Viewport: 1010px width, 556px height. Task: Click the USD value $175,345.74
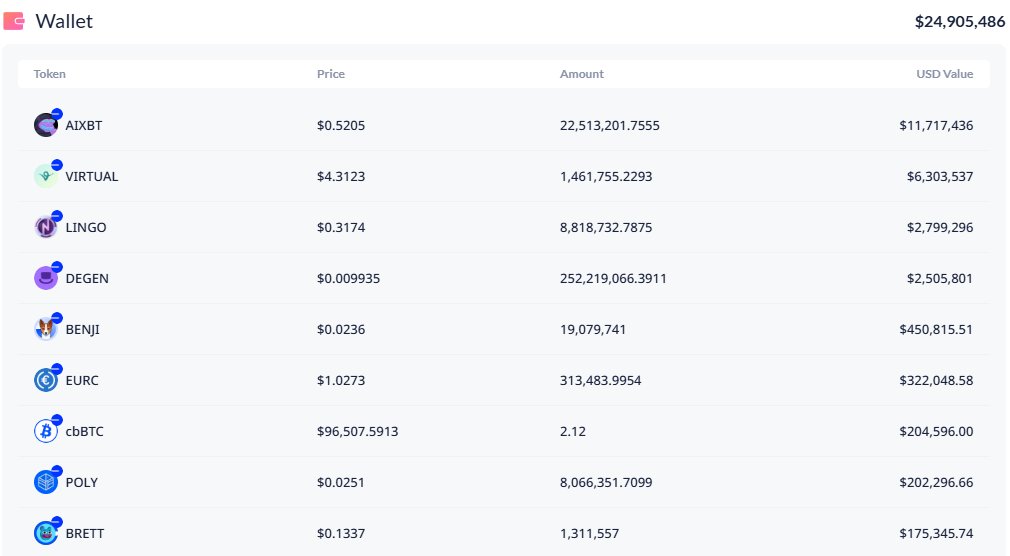tap(936, 533)
